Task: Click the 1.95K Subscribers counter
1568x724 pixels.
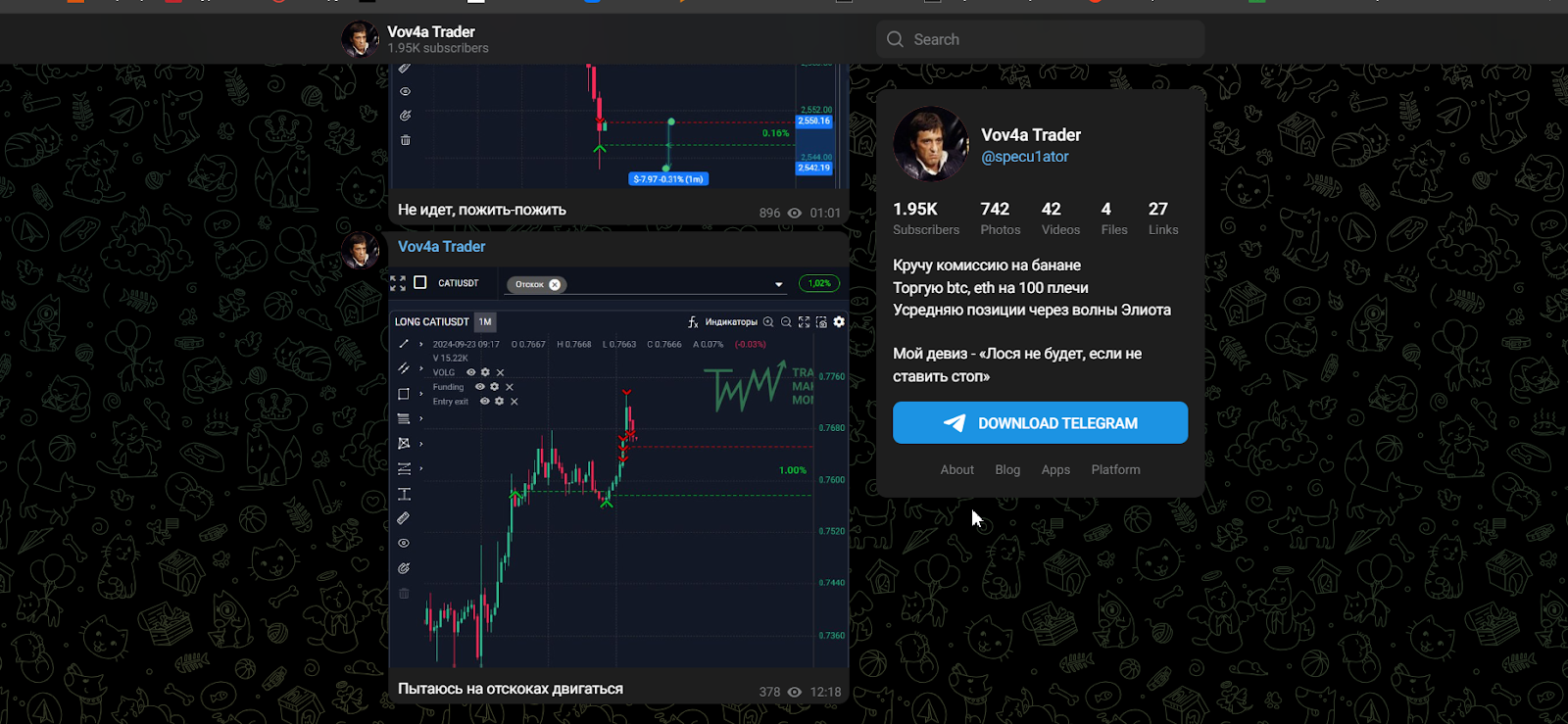Action: pos(926,218)
